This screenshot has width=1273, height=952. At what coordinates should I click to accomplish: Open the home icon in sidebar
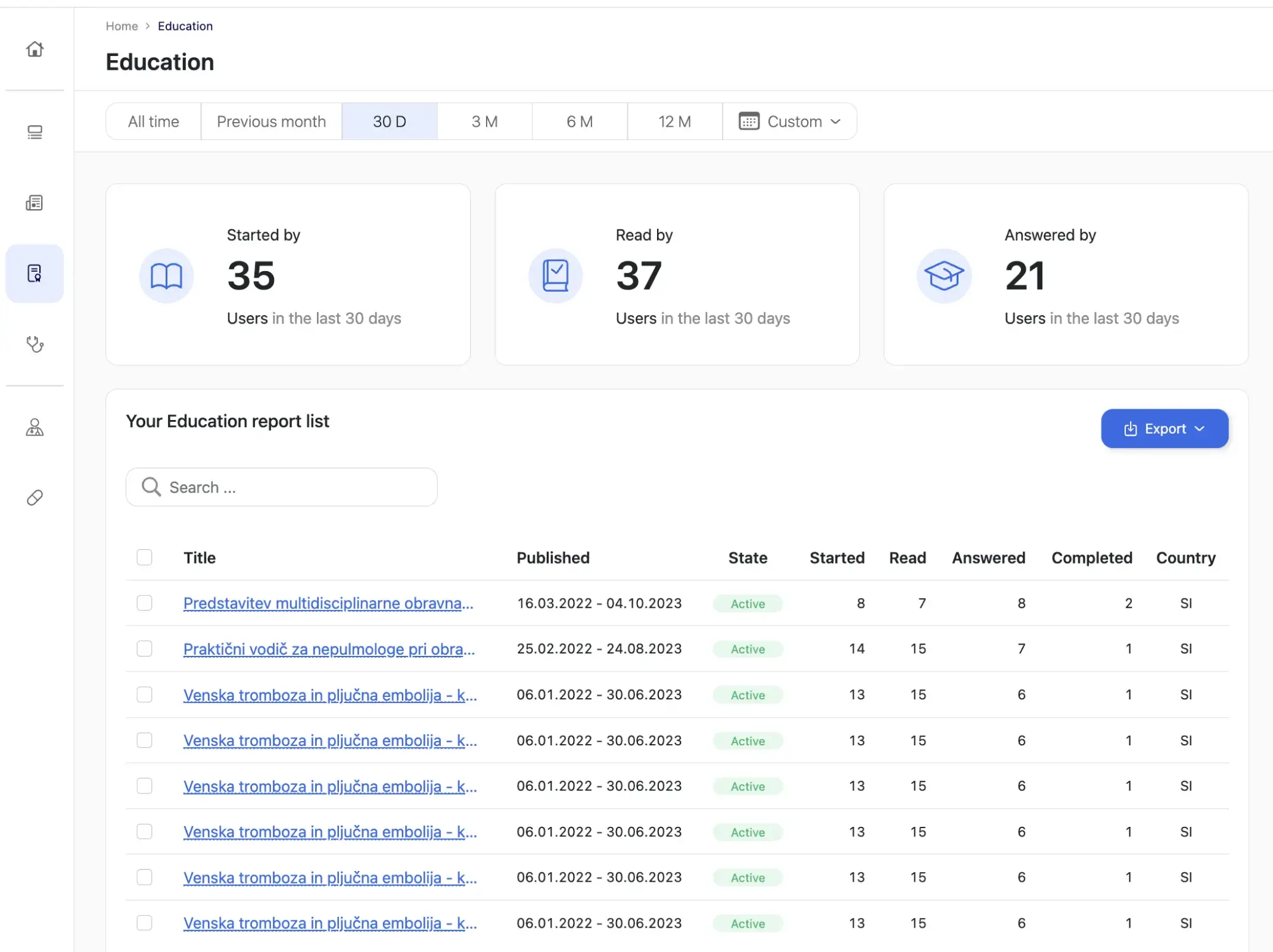tap(35, 49)
